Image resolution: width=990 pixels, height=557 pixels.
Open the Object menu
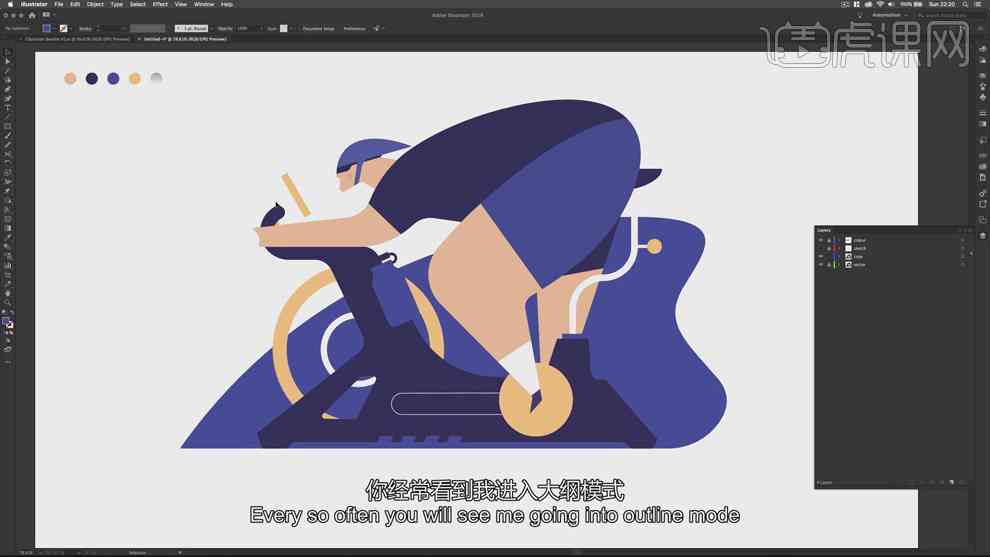click(95, 4)
